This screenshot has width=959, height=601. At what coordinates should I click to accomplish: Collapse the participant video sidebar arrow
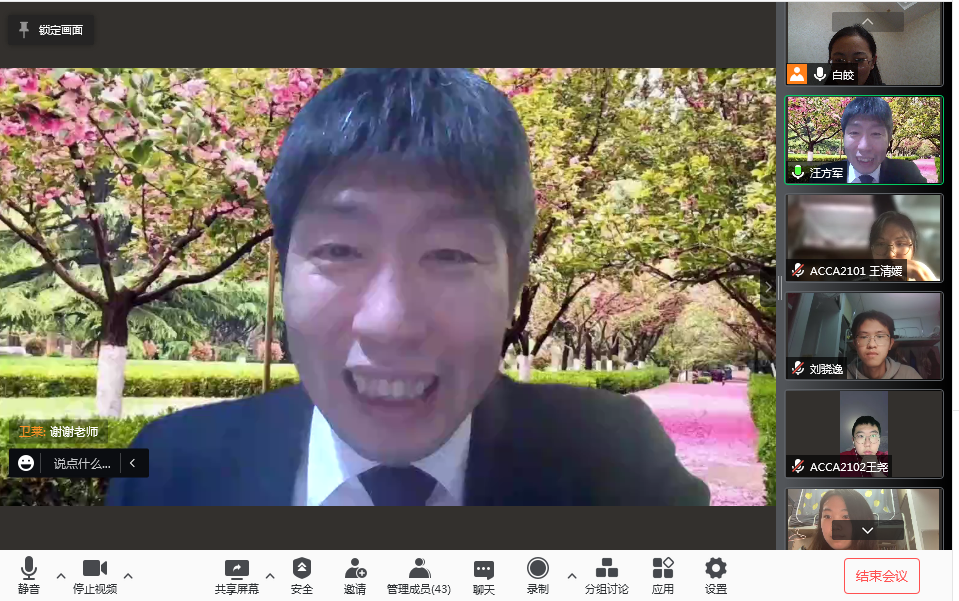[768, 286]
